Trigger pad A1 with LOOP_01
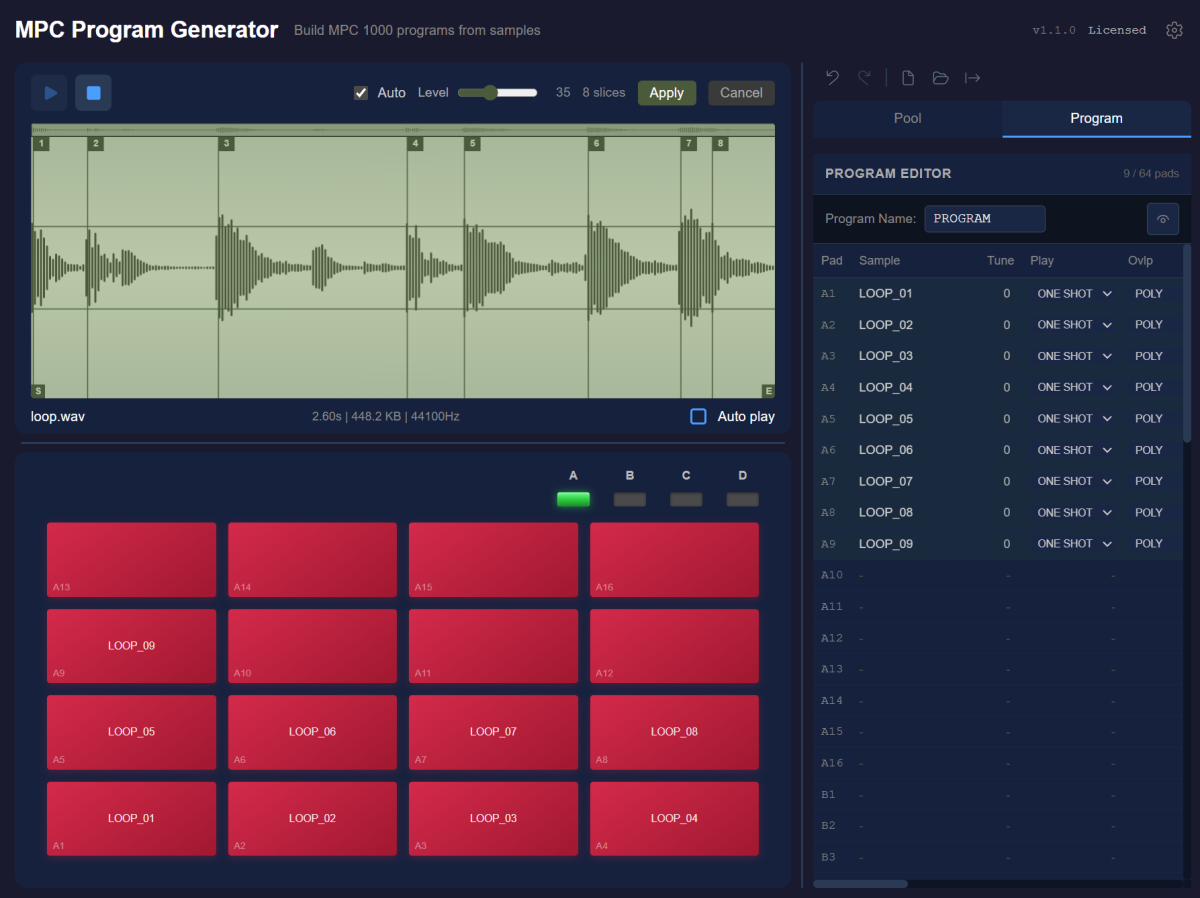This screenshot has height=898, width=1200. tap(131, 819)
